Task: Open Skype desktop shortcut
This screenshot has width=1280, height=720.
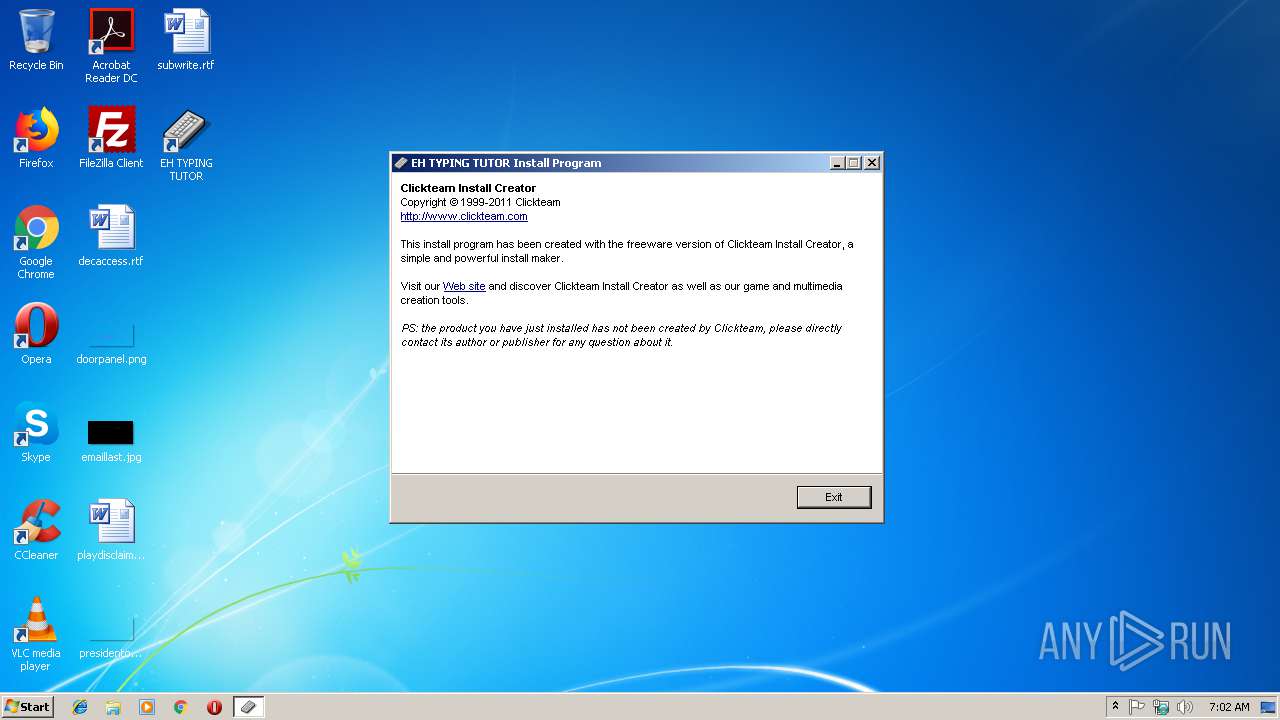Action: [x=36, y=432]
